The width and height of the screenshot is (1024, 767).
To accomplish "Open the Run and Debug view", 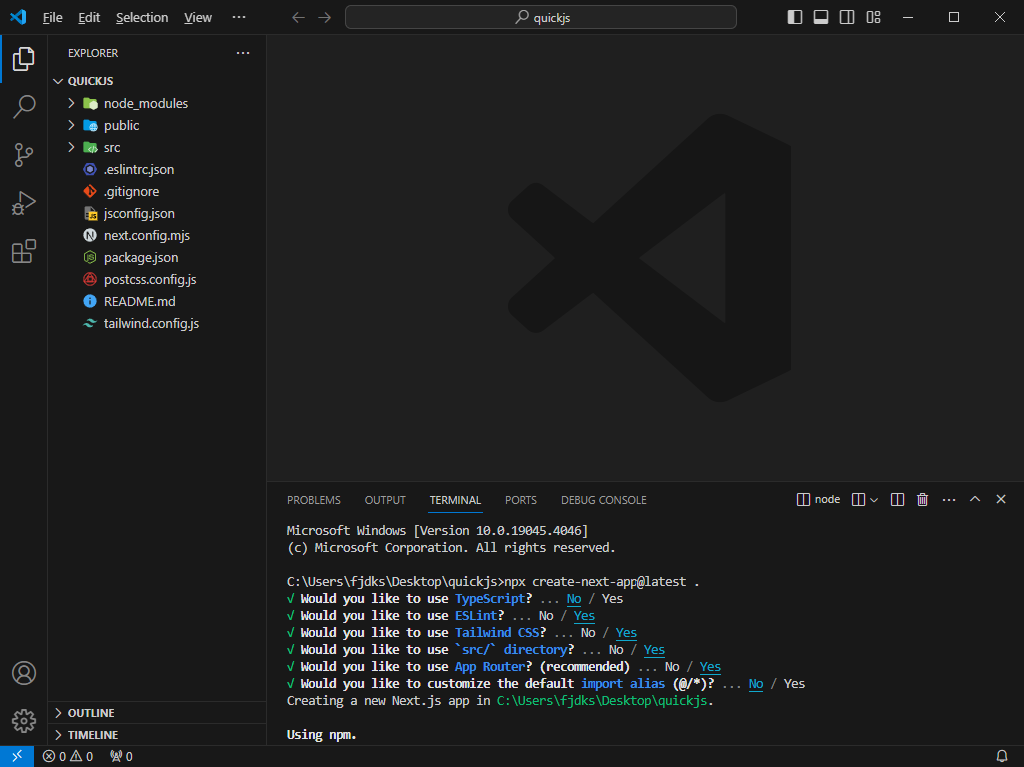I will pos(24,203).
